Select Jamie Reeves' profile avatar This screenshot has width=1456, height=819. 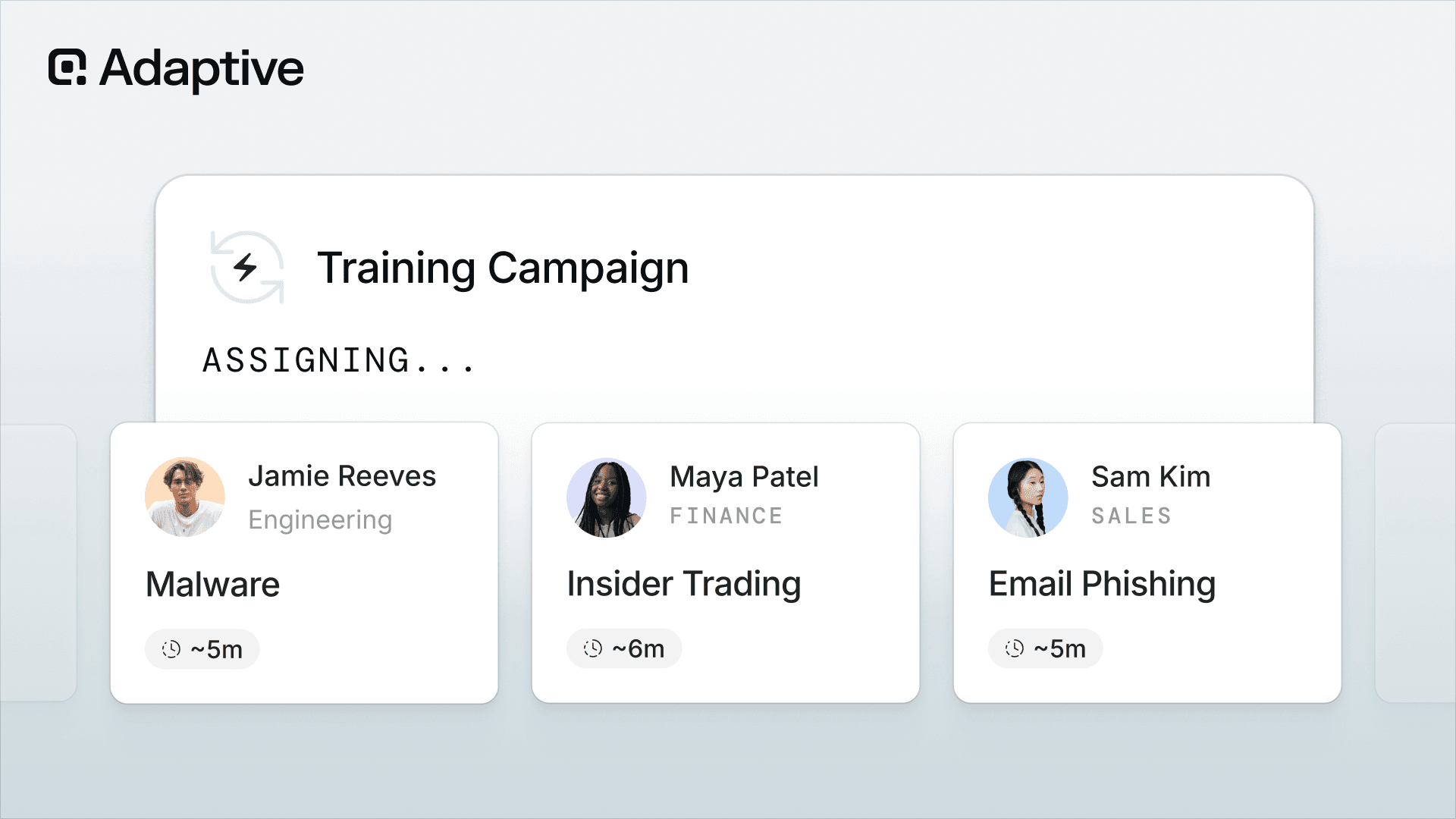tap(185, 497)
